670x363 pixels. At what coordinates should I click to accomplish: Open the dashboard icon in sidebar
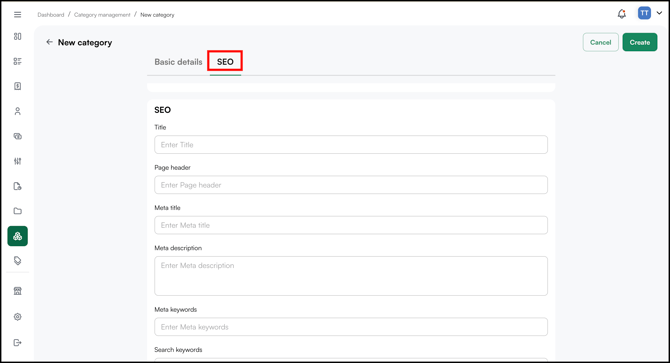(18, 36)
